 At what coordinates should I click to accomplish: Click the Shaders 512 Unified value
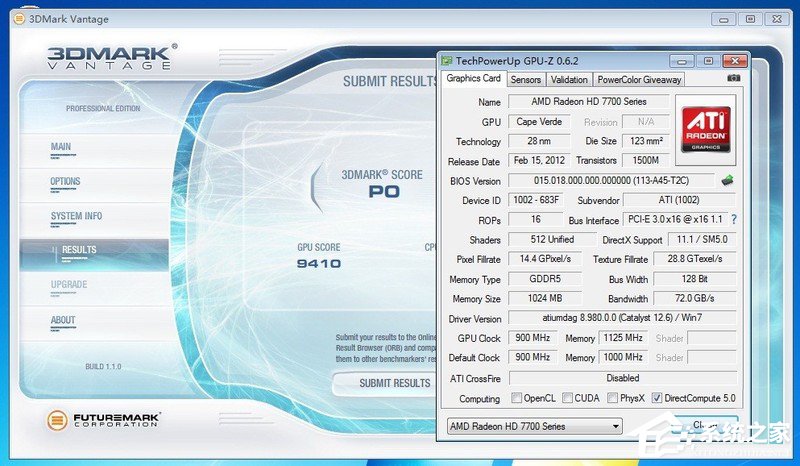552,239
